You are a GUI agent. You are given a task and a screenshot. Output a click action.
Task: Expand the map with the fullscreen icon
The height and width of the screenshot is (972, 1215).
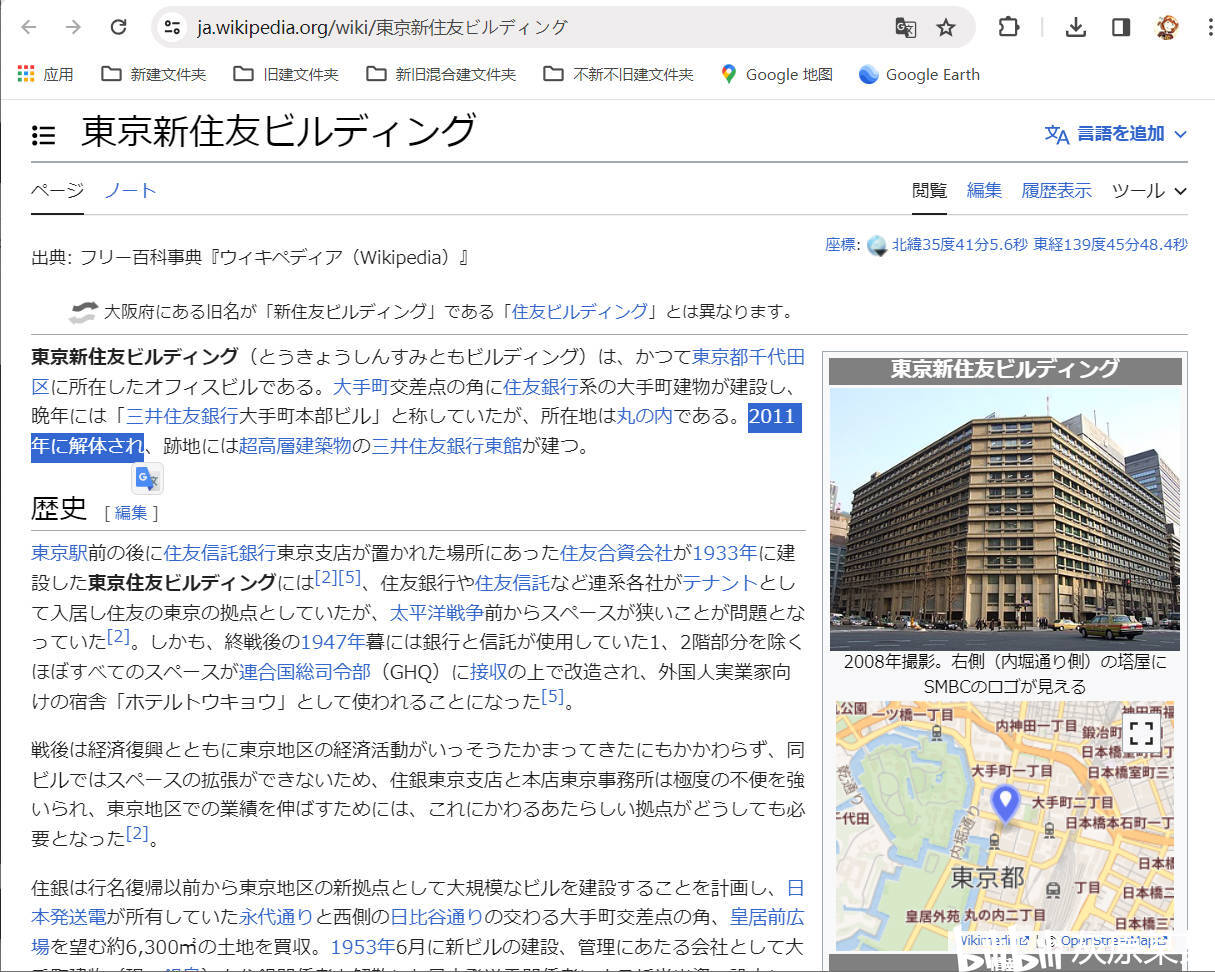point(1141,733)
